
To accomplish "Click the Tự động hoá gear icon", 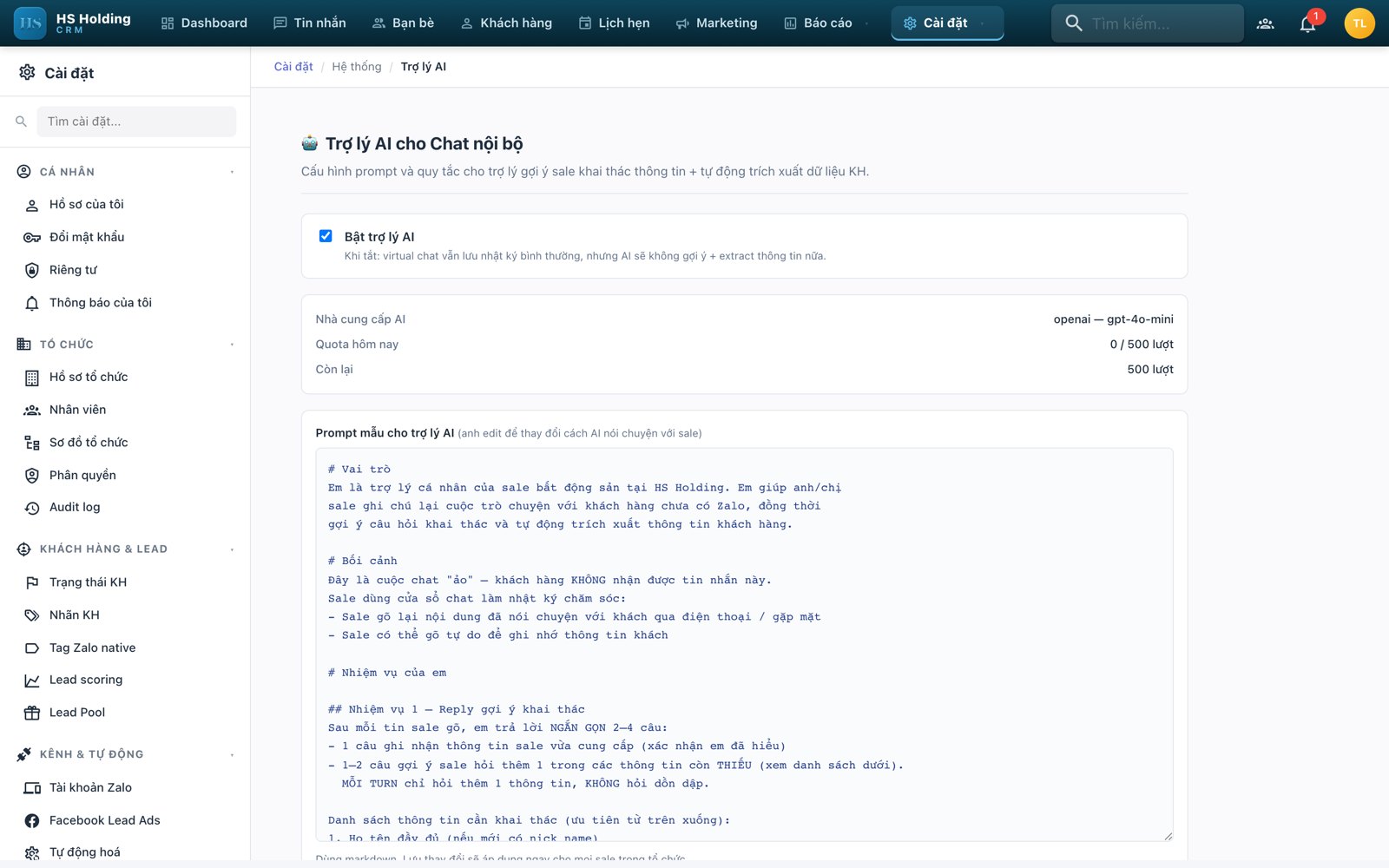I will (32, 852).
